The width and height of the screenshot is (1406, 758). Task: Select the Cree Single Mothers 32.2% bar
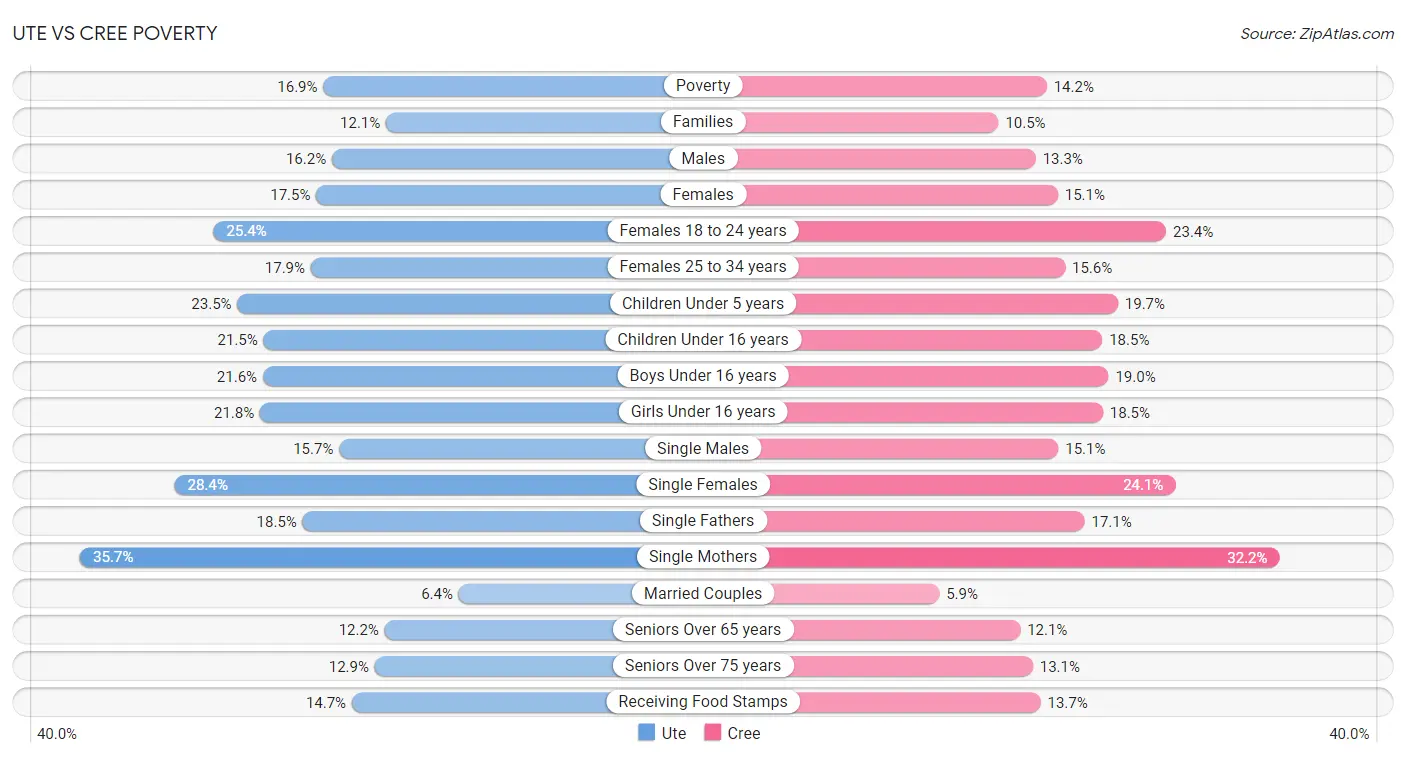pos(991,557)
